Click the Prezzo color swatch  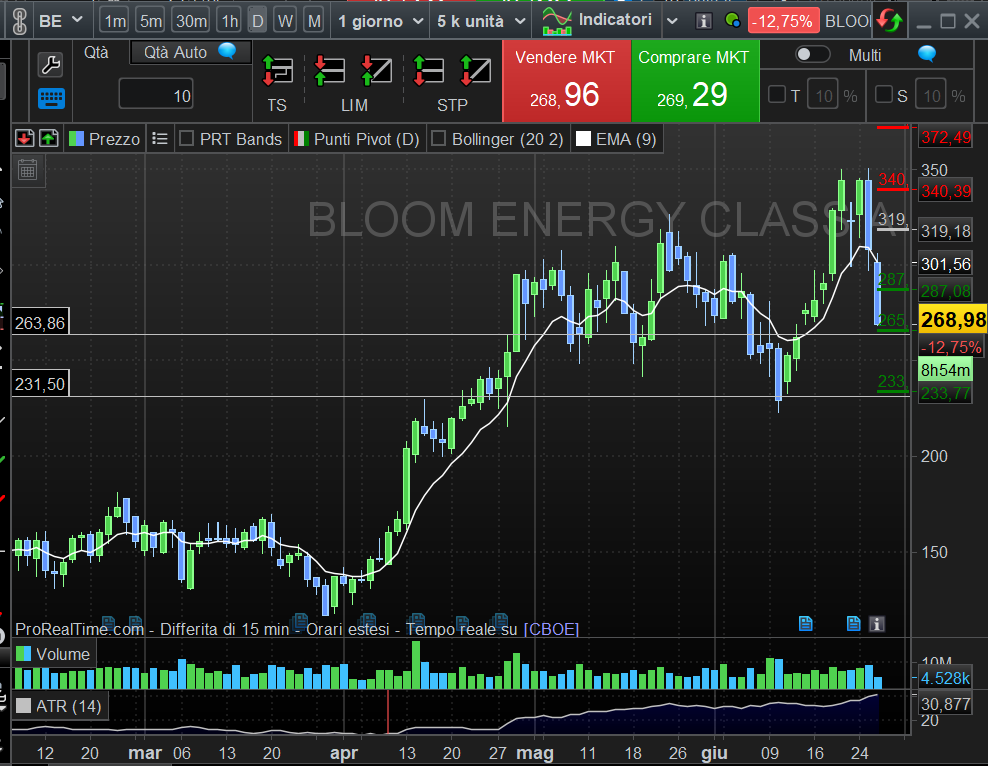coord(76,139)
